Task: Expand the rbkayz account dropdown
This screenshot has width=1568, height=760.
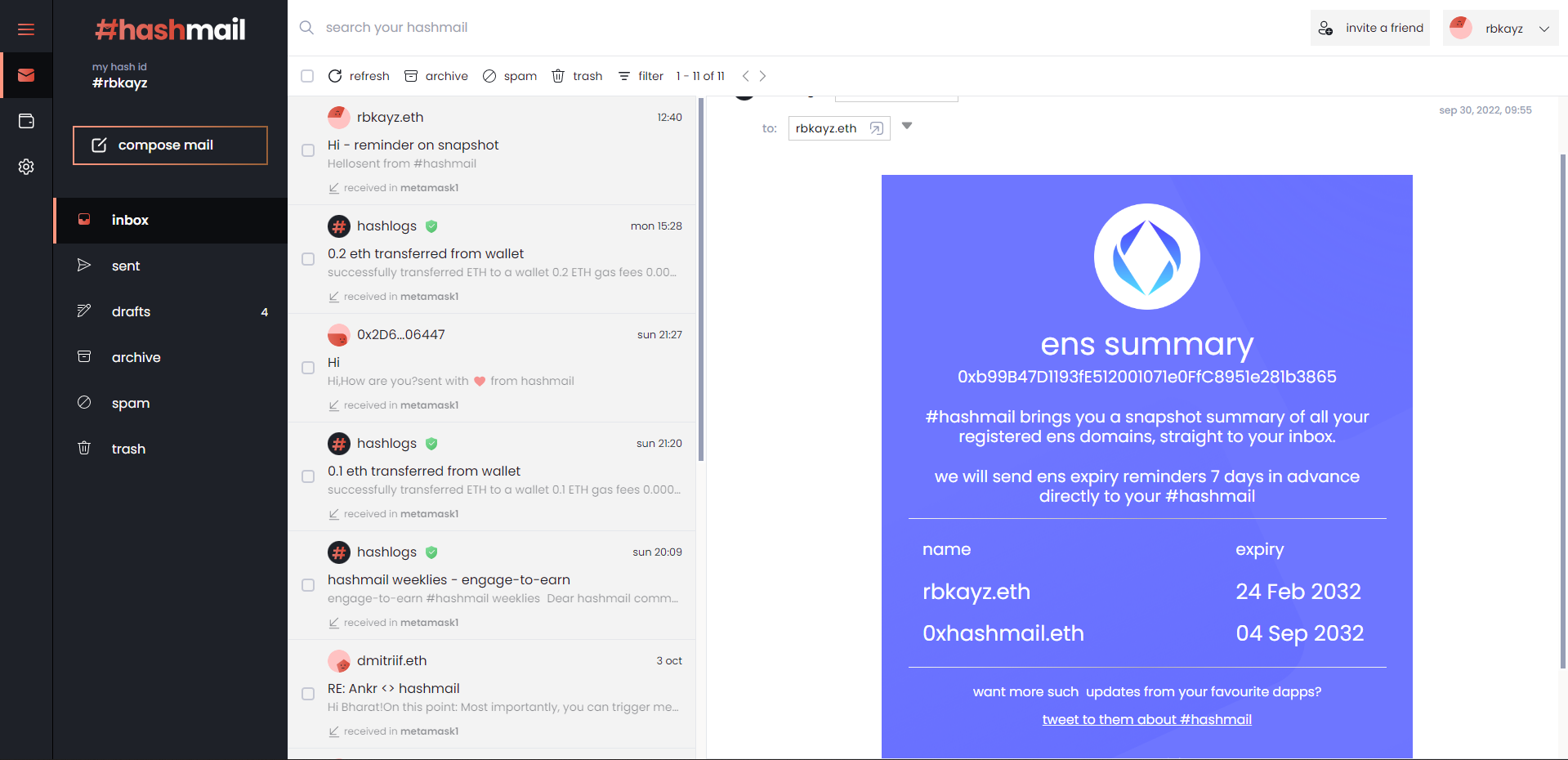Action: pyautogui.click(x=1544, y=29)
